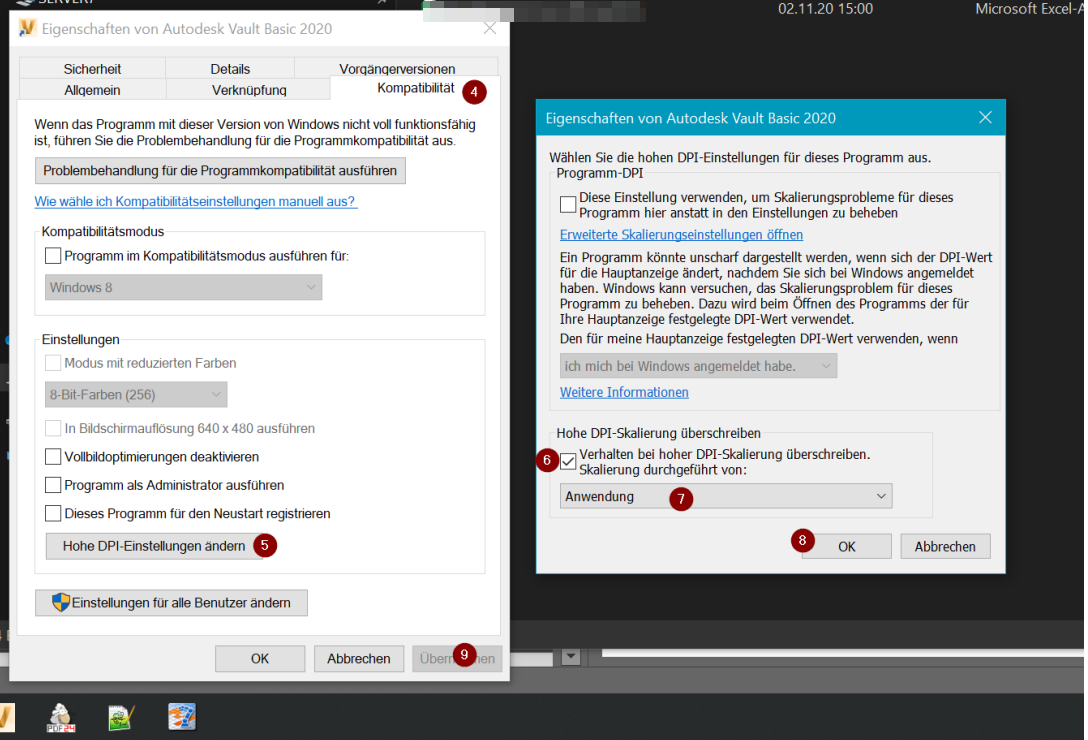Toggle the Programm-DPI setting checkbox
The height and width of the screenshot is (740, 1088).
[568, 204]
